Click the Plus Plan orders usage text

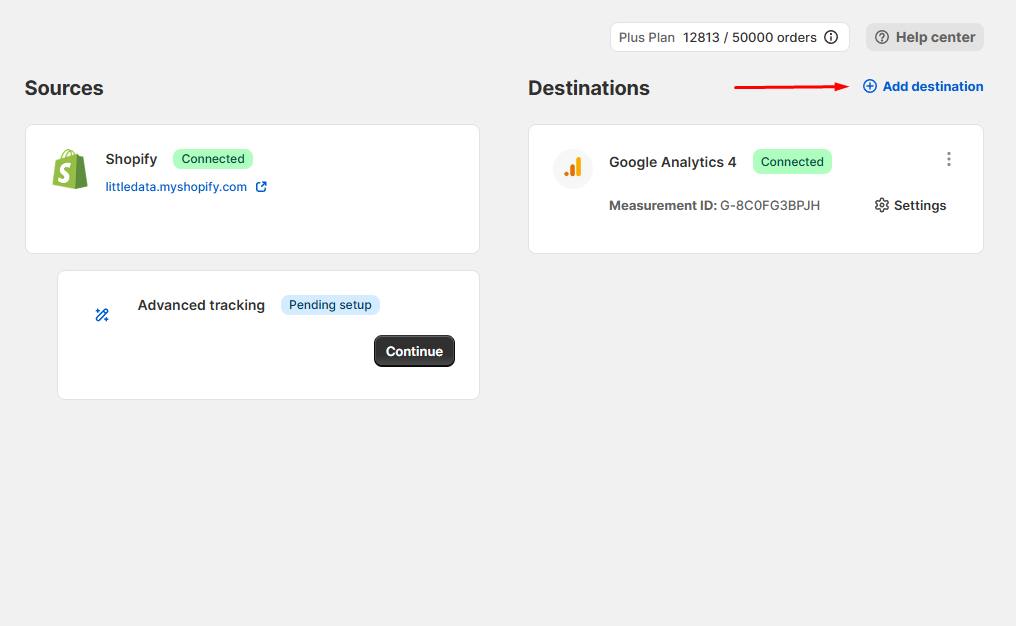[x=717, y=37]
